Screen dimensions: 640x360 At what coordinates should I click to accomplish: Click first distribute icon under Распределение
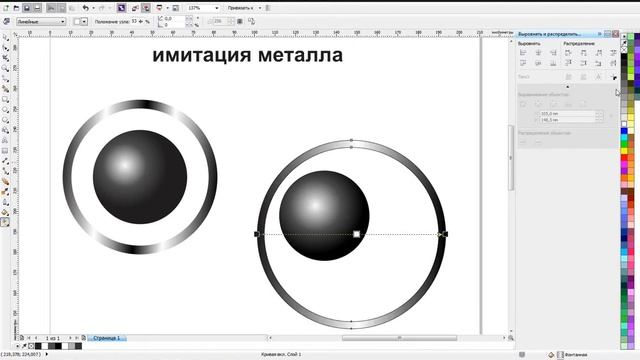click(568, 53)
